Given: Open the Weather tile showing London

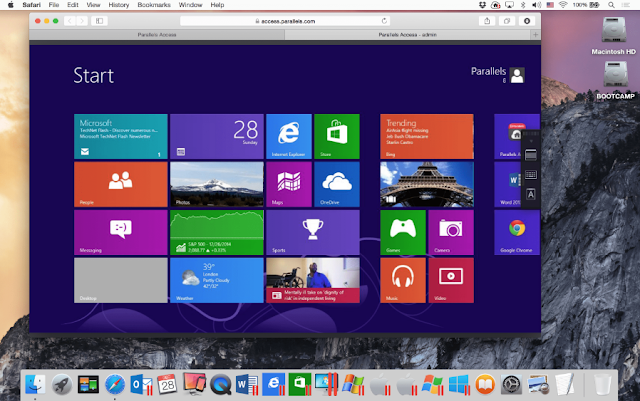Looking at the screenshot, I should 217,280.
